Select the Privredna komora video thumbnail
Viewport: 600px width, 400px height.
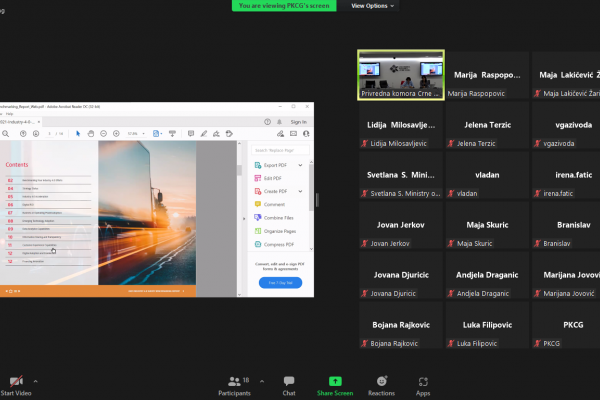(401, 75)
